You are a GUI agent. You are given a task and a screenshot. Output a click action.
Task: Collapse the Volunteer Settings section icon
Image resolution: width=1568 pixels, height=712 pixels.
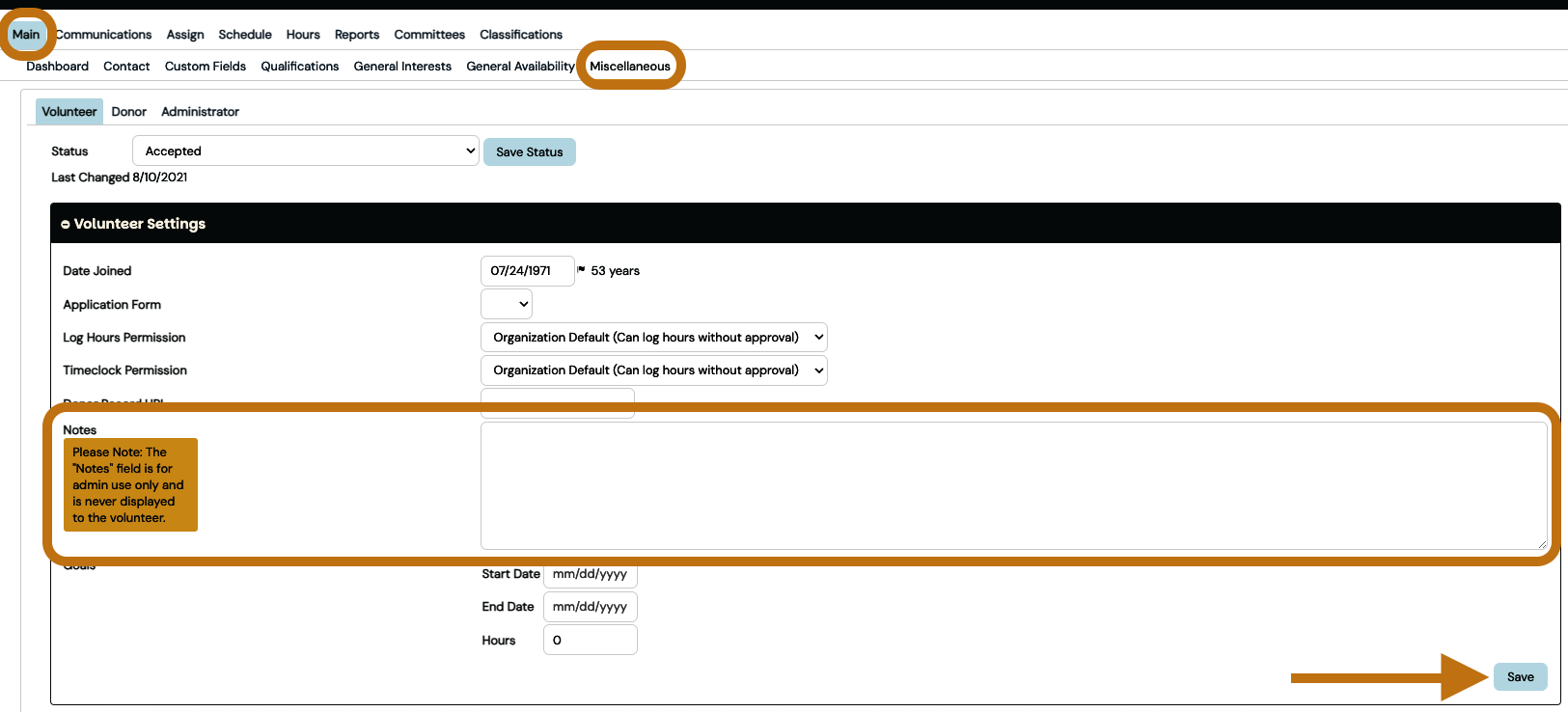click(66, 224)
